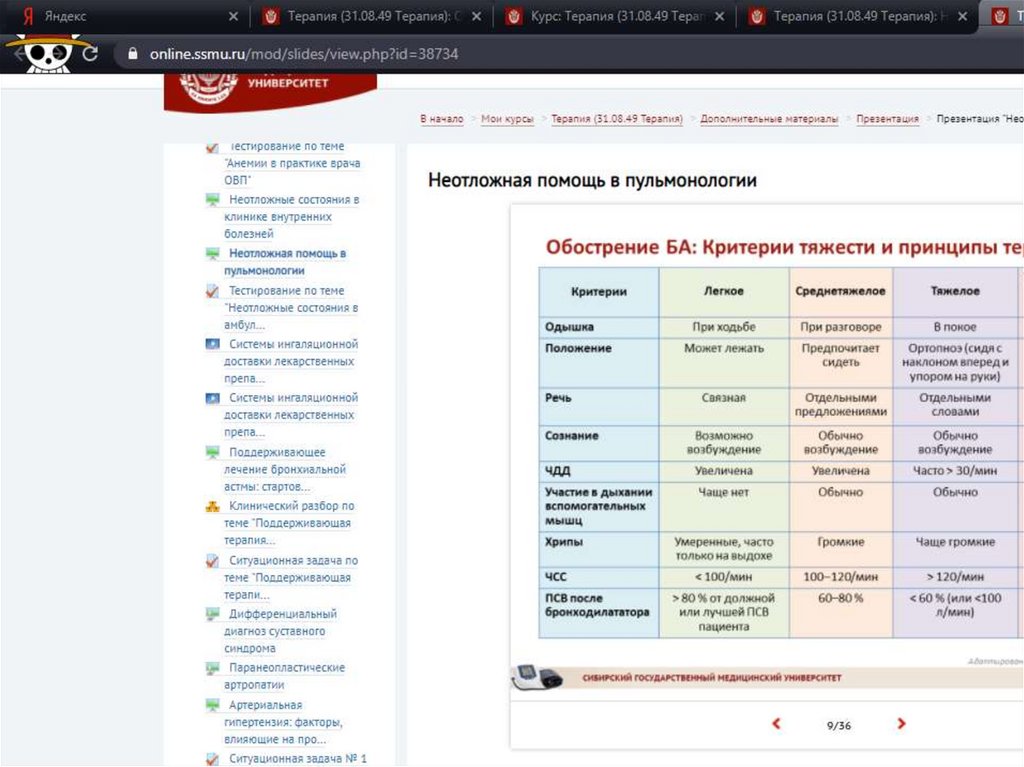Go to previous slide with red left arrow

pos(776,723)
